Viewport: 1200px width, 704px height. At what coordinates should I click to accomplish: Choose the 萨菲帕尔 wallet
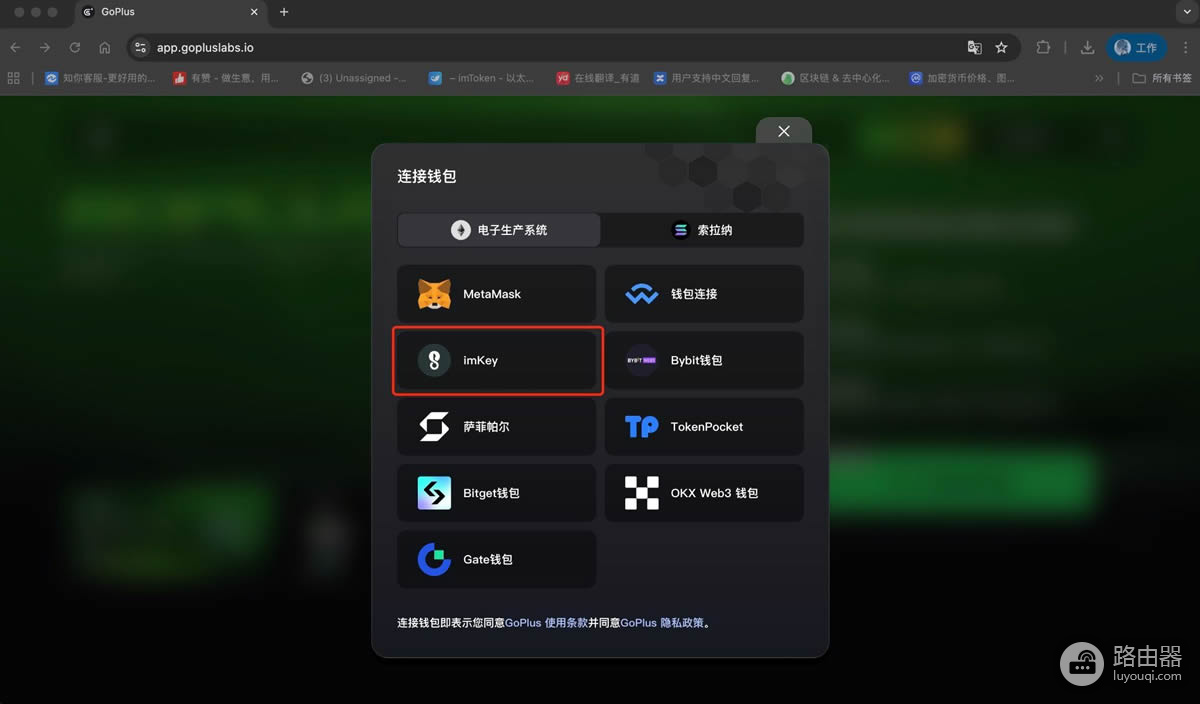click(496, 427)
